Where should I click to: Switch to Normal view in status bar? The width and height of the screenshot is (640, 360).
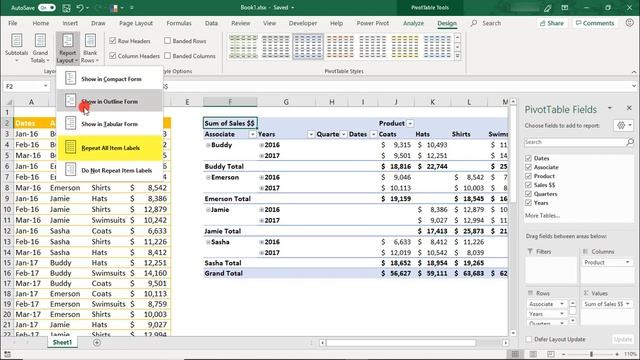point(515,354)
